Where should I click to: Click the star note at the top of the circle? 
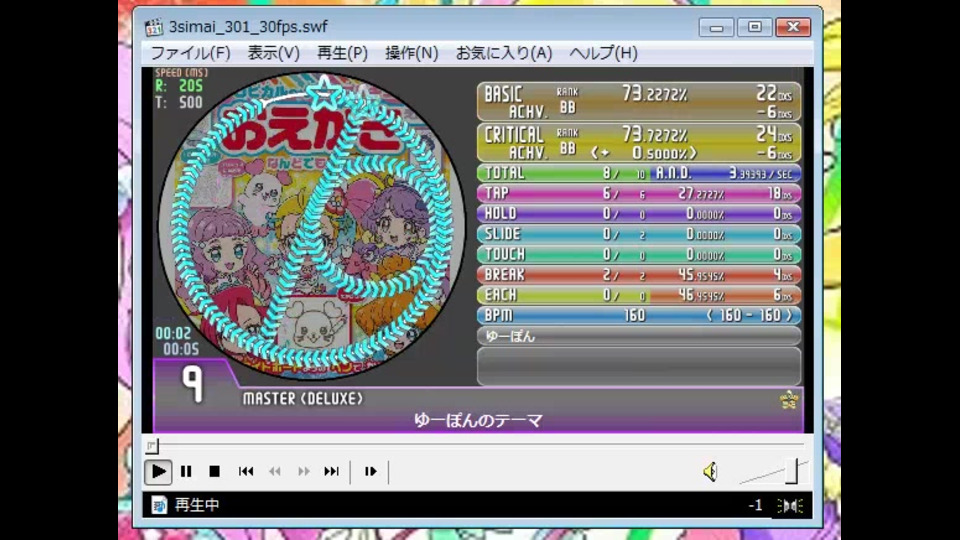tap(324, 93)
